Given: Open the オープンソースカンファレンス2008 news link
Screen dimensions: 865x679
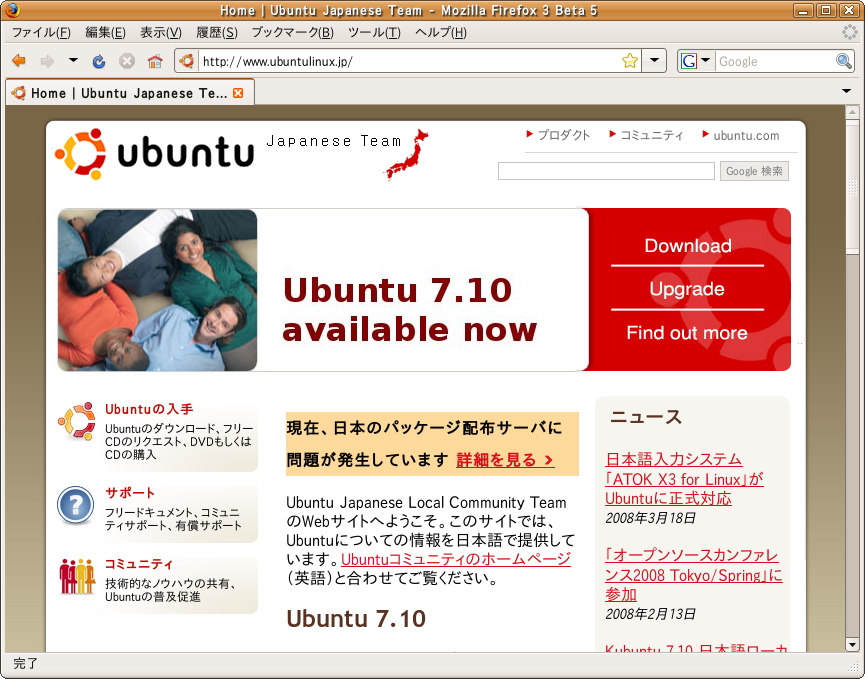Looking at the screenshot, I should [x=694, y=575].
